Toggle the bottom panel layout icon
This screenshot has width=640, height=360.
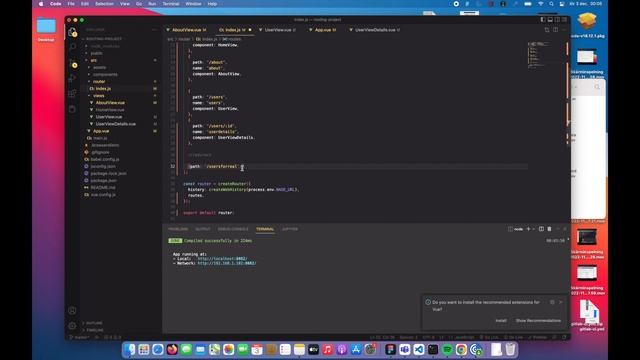(550, 20)
